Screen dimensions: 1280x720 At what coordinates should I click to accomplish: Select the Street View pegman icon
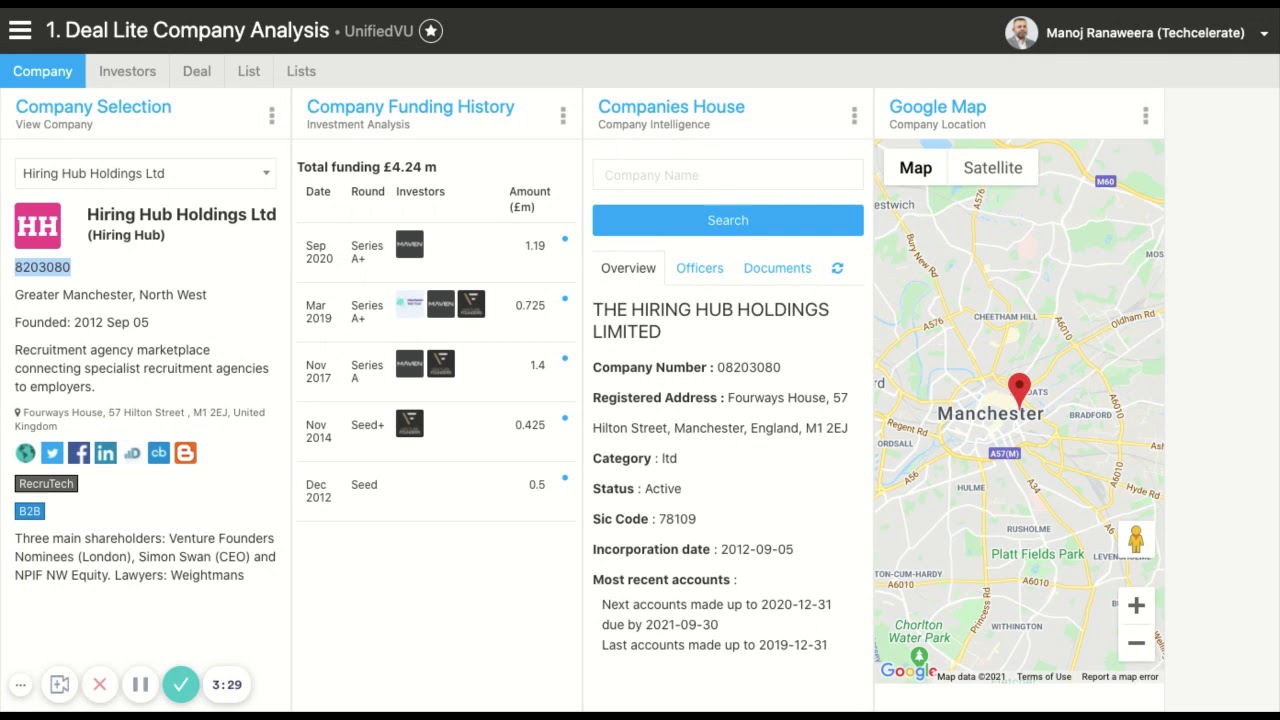pyautogui.click(x=1136, y=541)
